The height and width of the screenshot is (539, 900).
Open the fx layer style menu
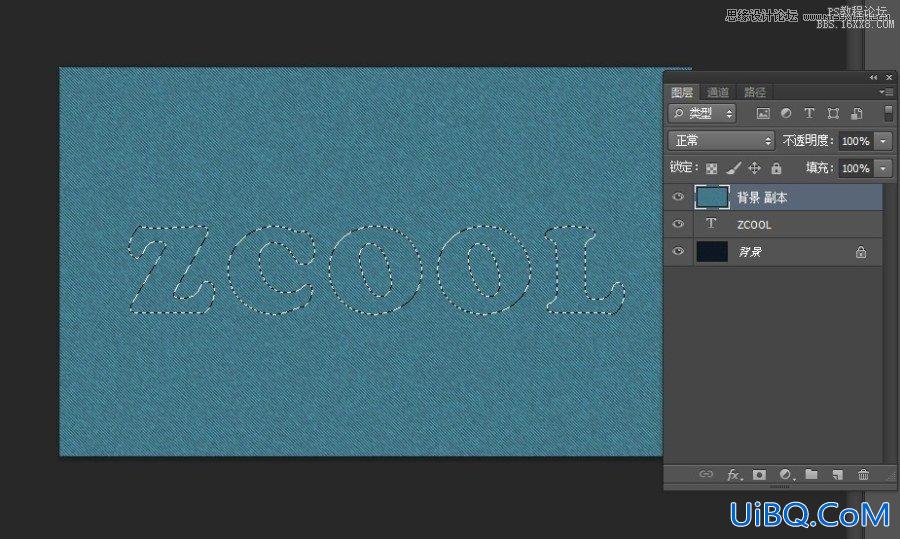pos(734,475)
